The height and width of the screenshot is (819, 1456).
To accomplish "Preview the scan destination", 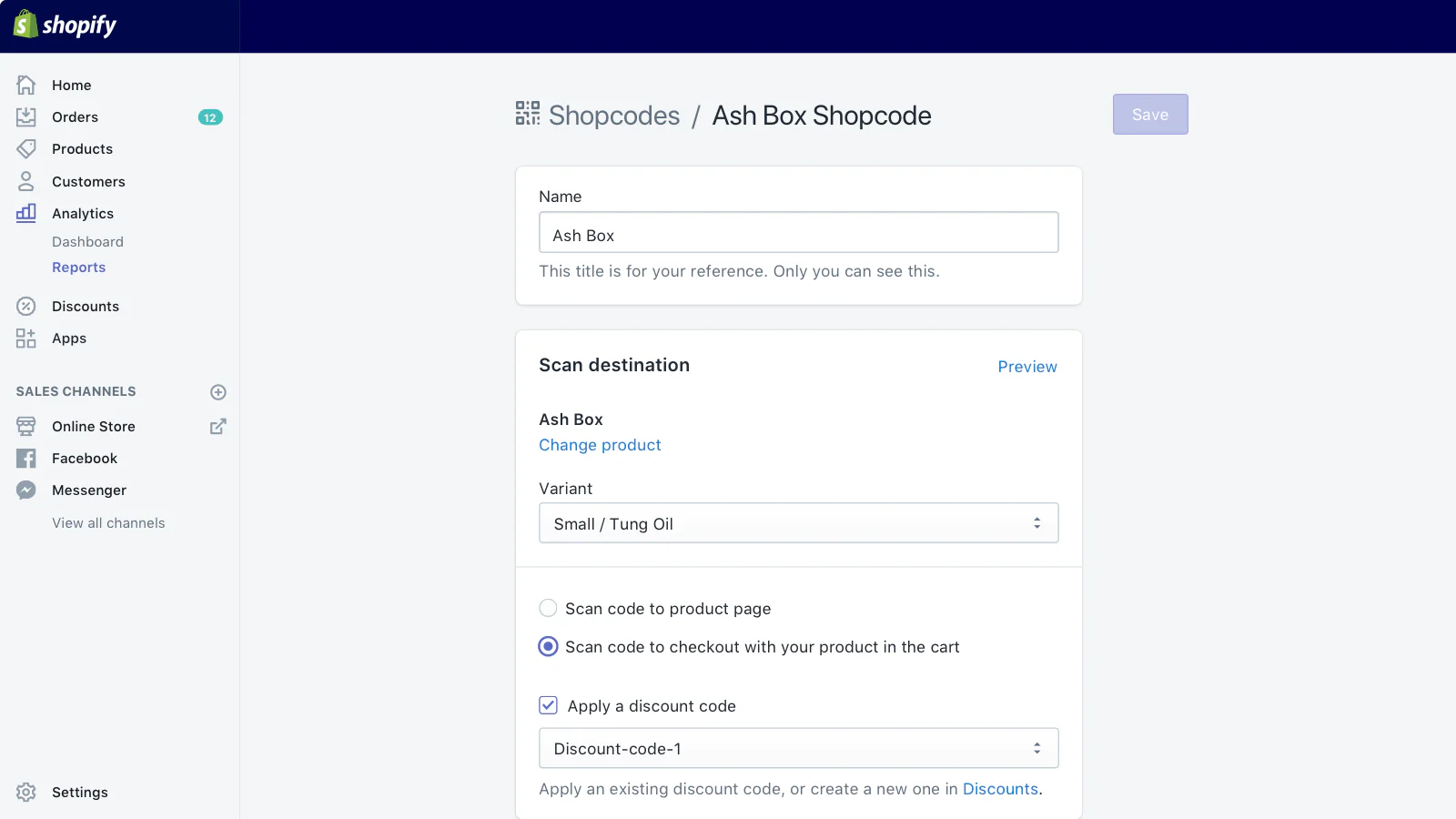I will click(1027, 367).
